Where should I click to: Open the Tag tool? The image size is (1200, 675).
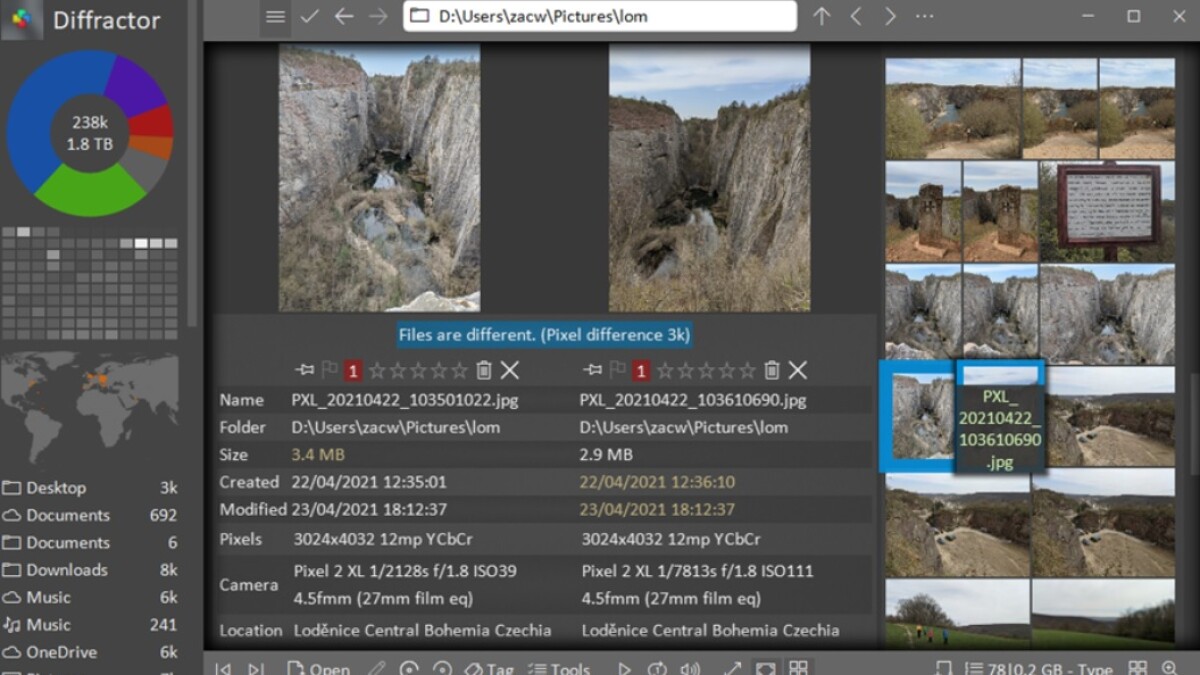point(489,668)
